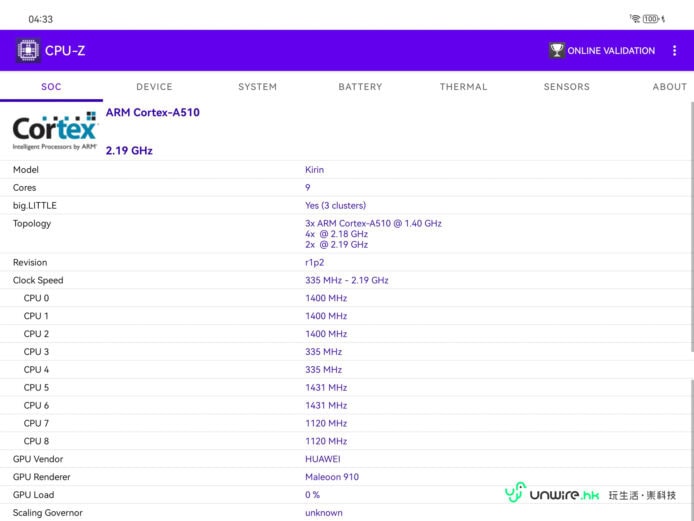Image resolution: width=694 pixels, height=521 pixels.
Task: Click the CPU 6 row label
Action: 36,405
